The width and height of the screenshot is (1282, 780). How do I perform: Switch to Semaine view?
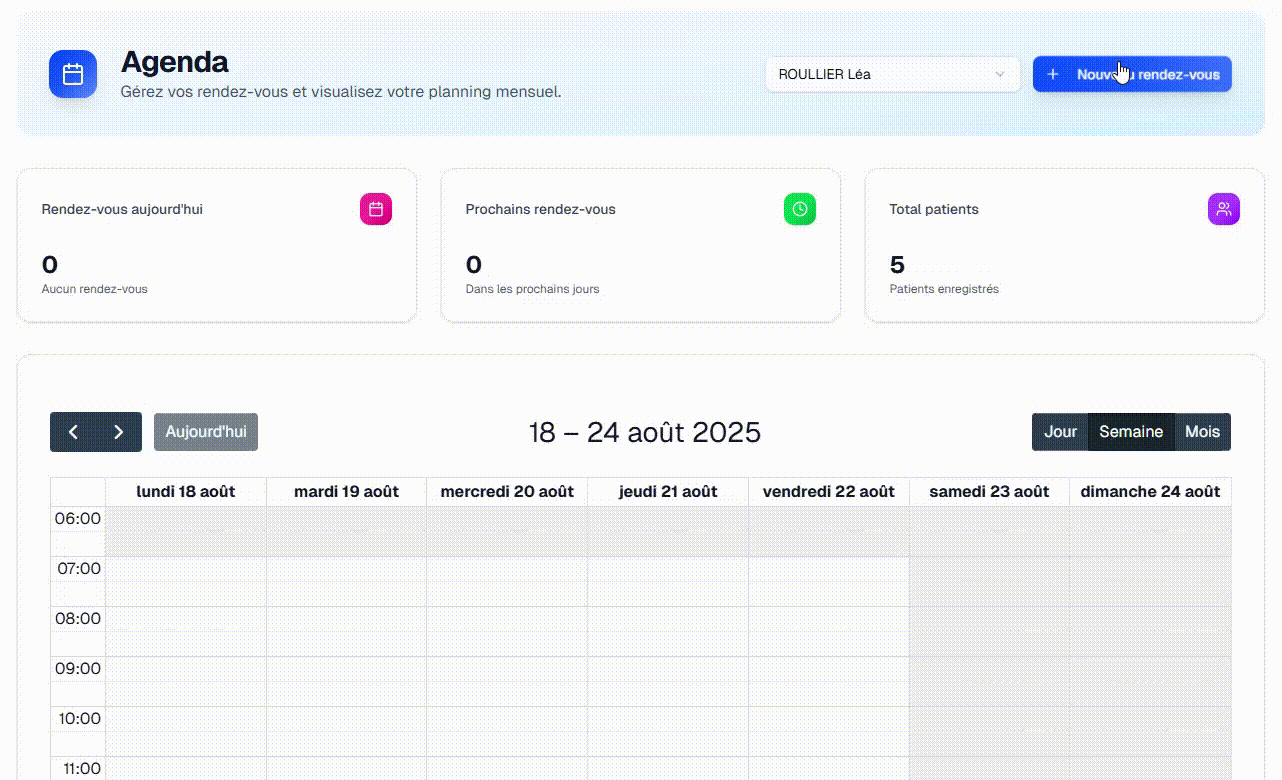click(x=1131, y=432)
